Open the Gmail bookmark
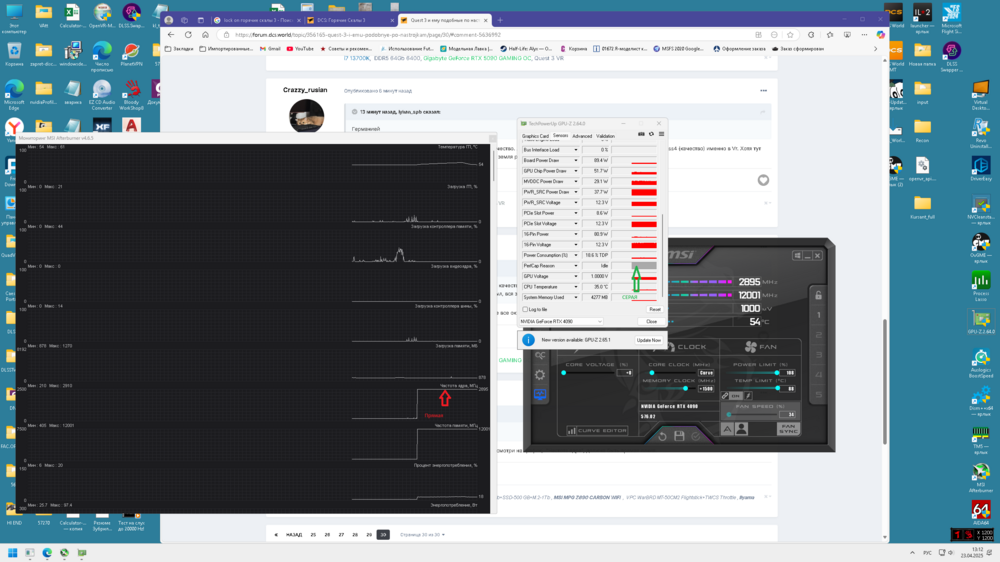Screen dimensions: 1000x562 (x=270, y=48)
